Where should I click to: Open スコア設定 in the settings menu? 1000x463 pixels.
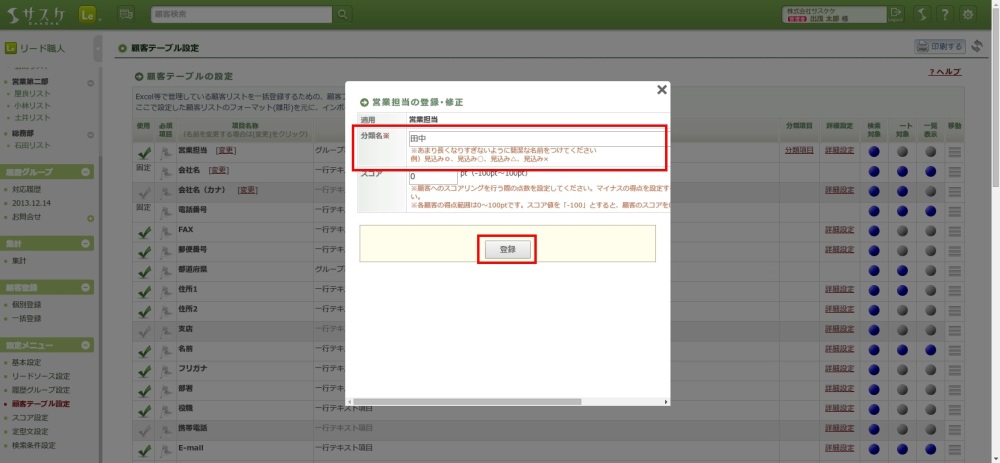(x=28, y=417)
